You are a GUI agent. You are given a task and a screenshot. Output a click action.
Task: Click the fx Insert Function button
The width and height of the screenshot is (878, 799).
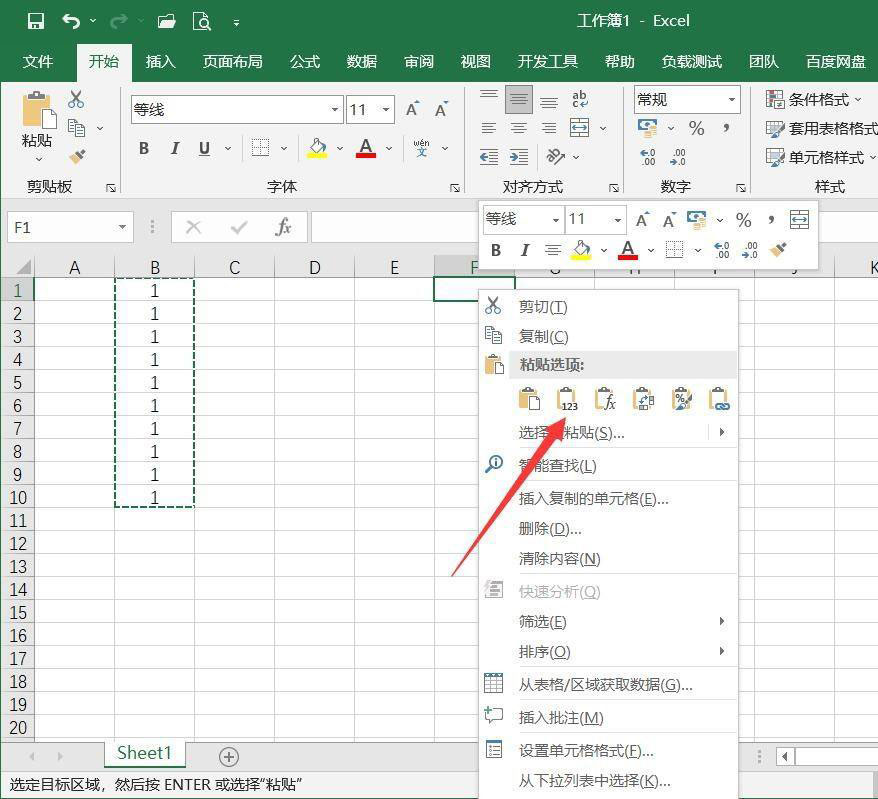coord(283,227)
